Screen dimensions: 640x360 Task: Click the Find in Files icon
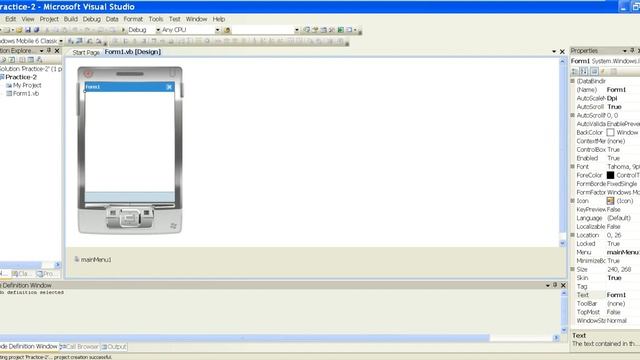pos(227,30)
